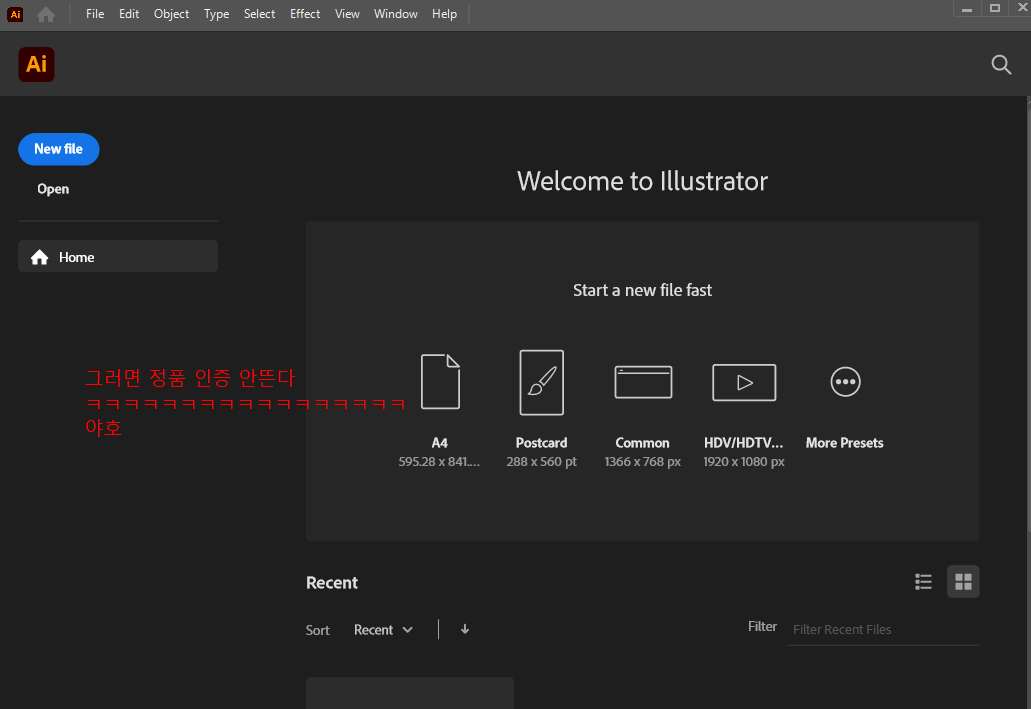Open the Select menu

(x=259, y=14)
